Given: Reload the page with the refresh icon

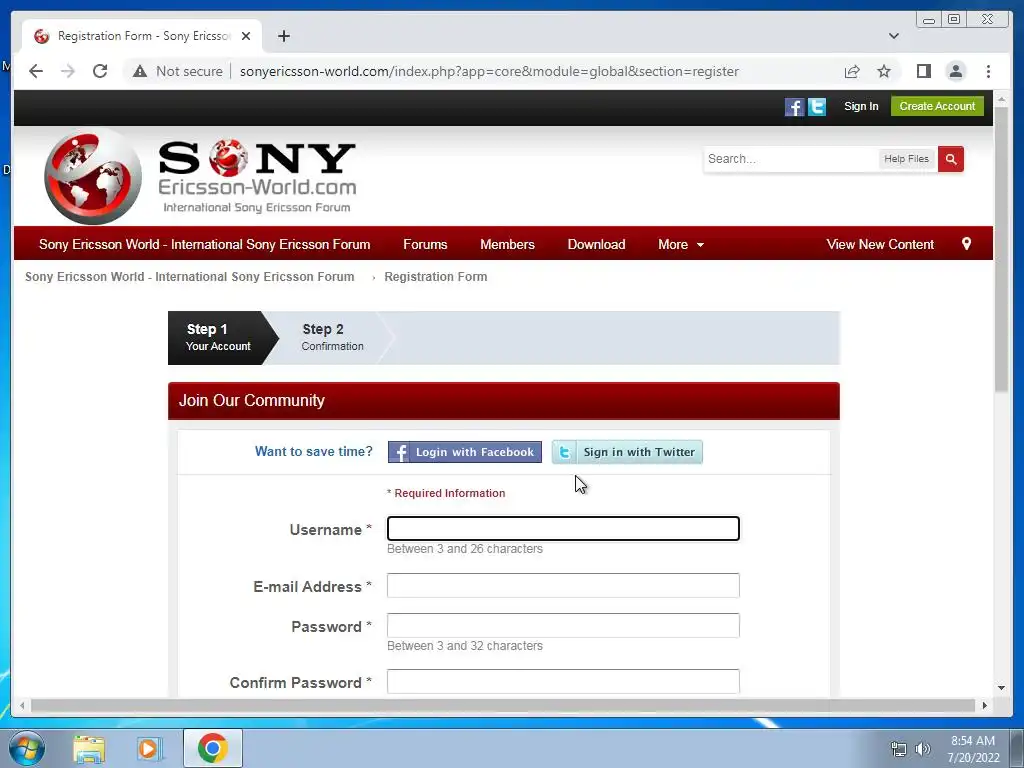Looking at the screenshot, I should coord(100,71).
